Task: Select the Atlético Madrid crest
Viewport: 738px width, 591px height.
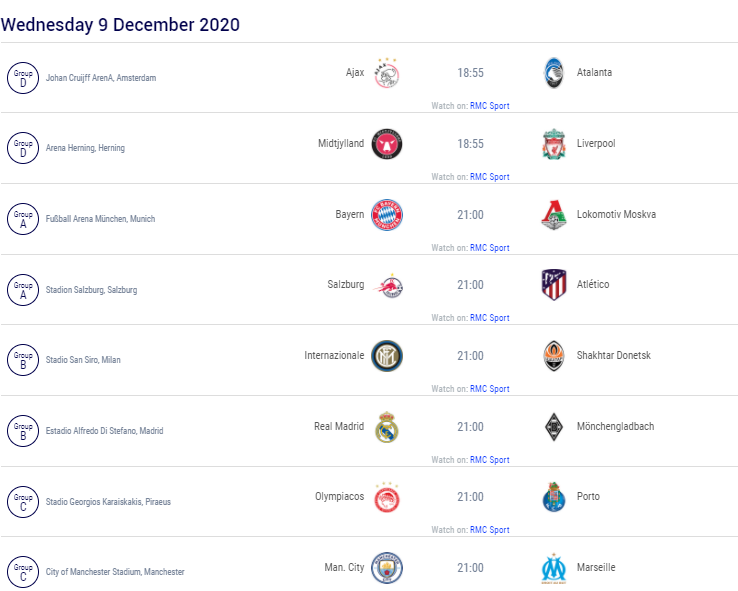Action: tap(554, 285)
